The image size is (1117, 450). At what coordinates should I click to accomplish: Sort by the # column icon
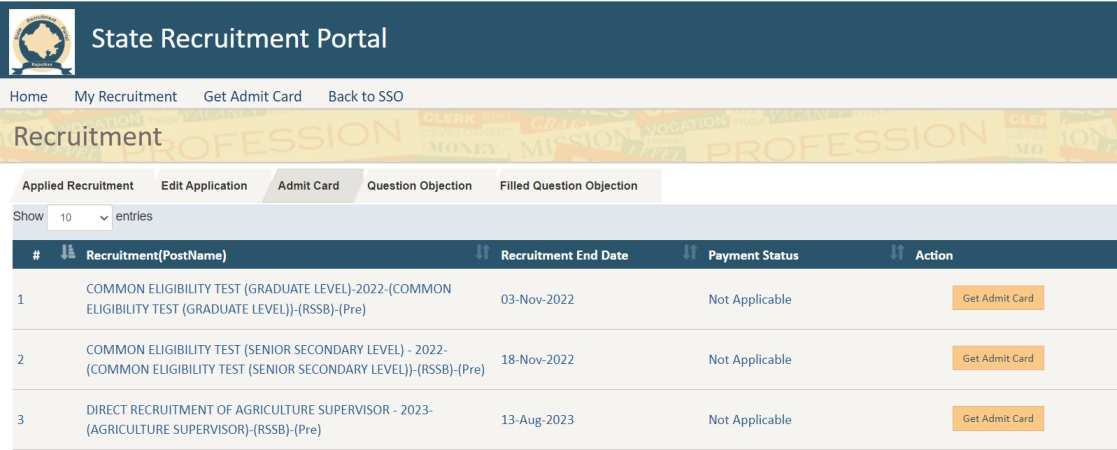click(x=68, y=252)
